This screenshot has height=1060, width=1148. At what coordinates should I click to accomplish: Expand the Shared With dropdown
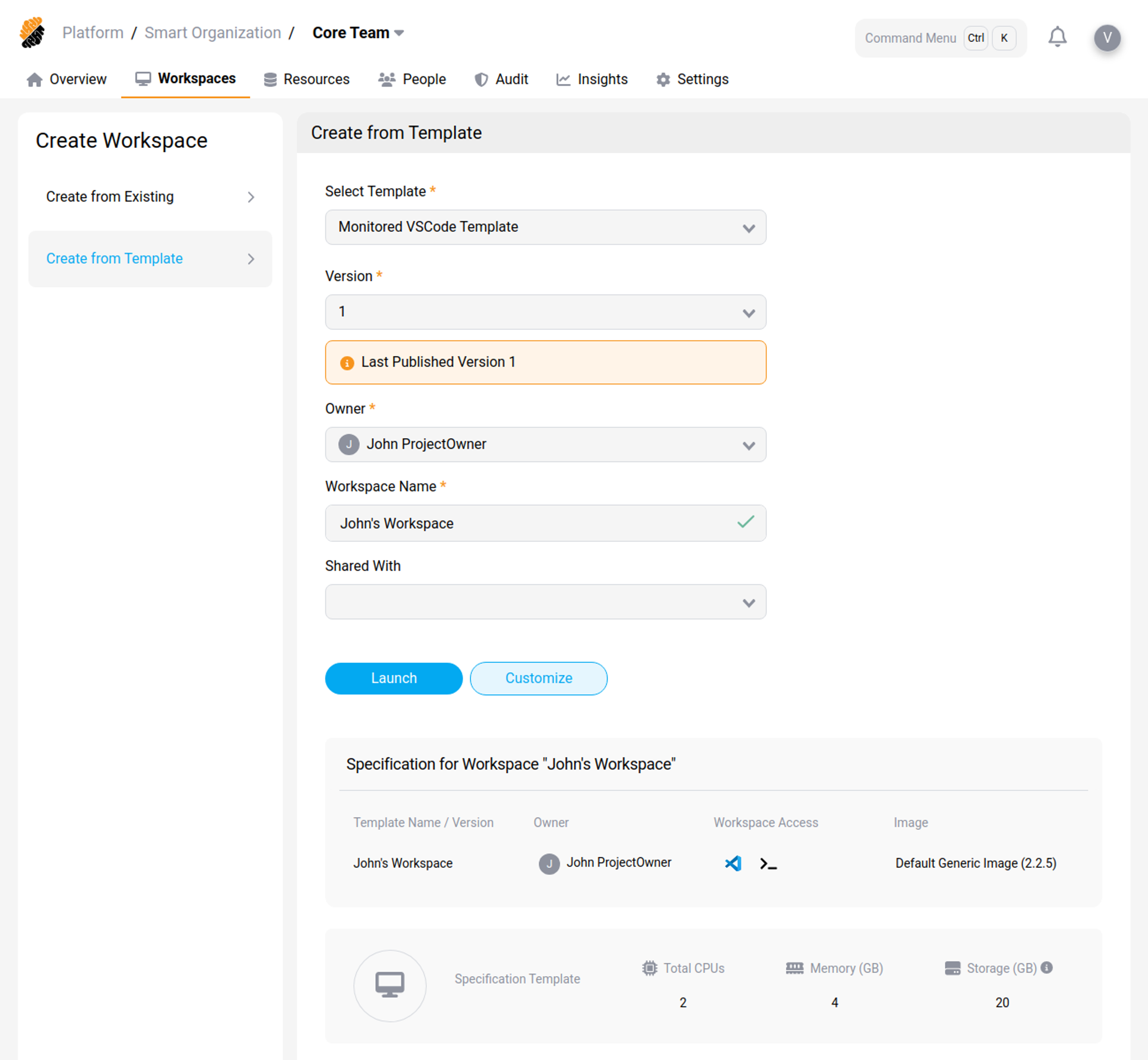(x=546, y=602)
